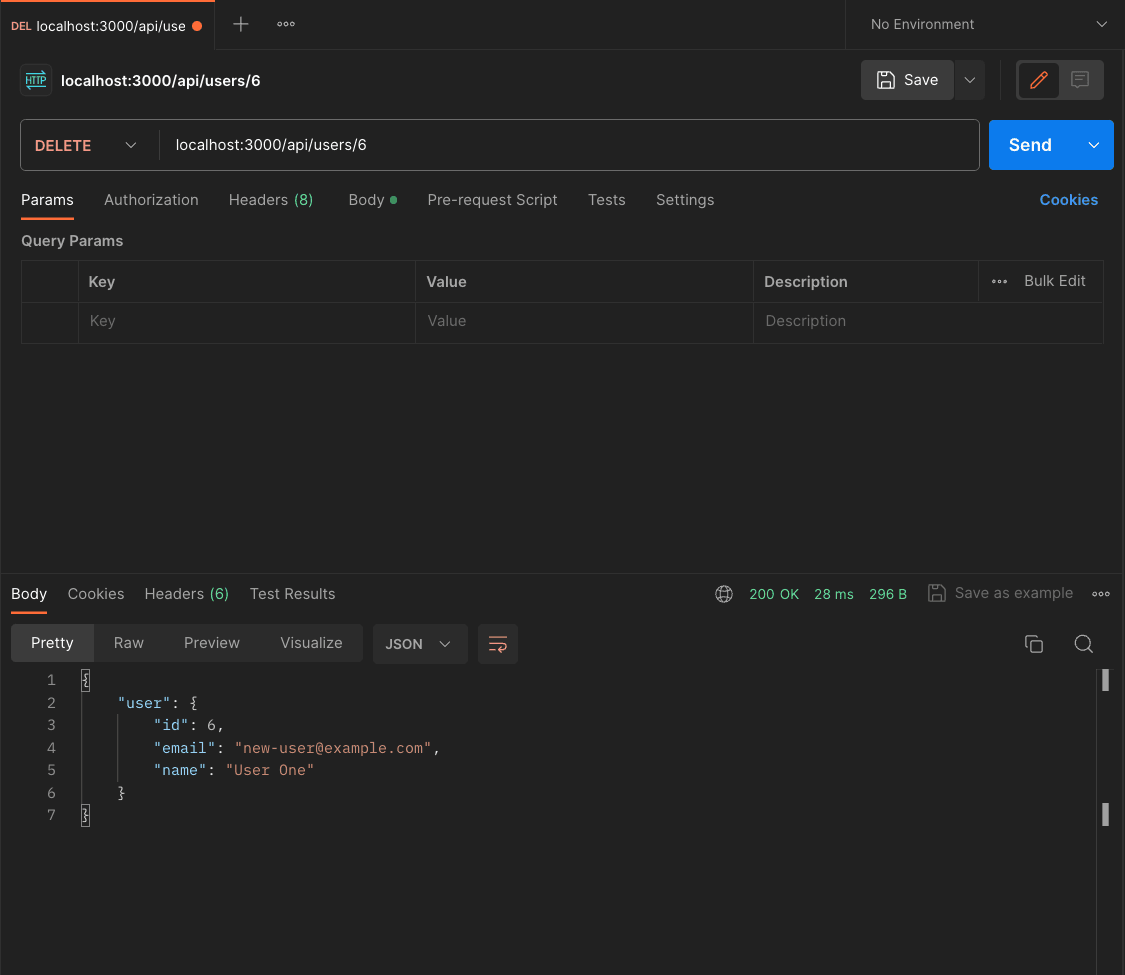Switch to the Headers (8) request tab

point(270,200)
